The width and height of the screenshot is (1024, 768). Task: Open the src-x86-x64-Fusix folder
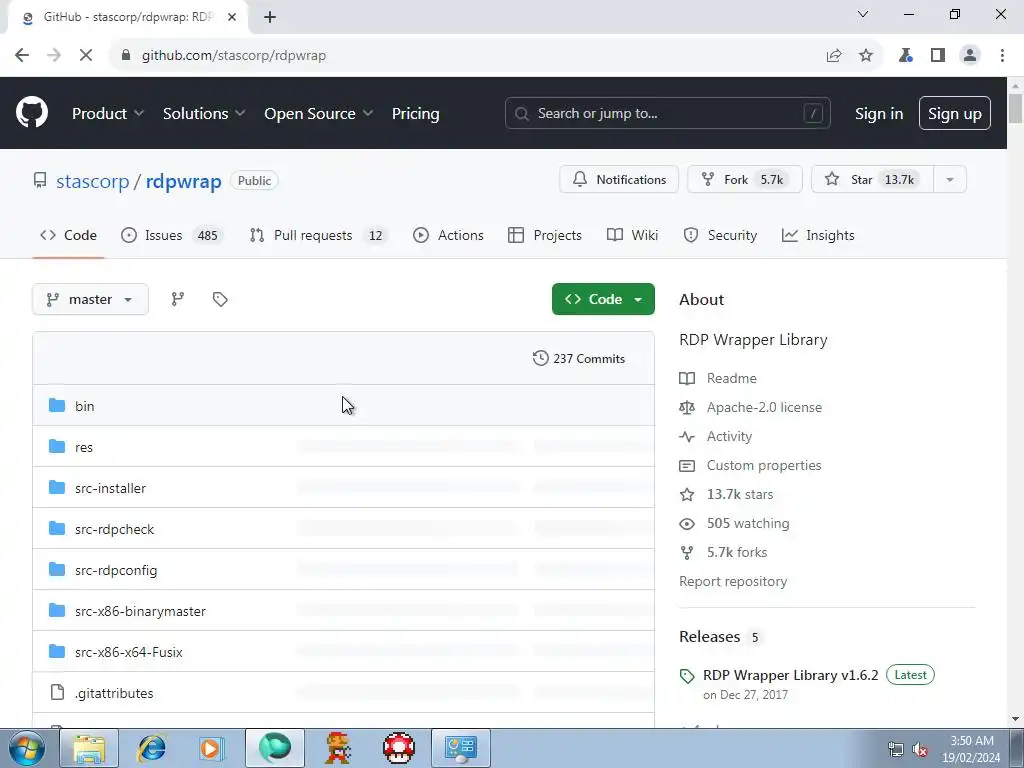pos(129,652)
